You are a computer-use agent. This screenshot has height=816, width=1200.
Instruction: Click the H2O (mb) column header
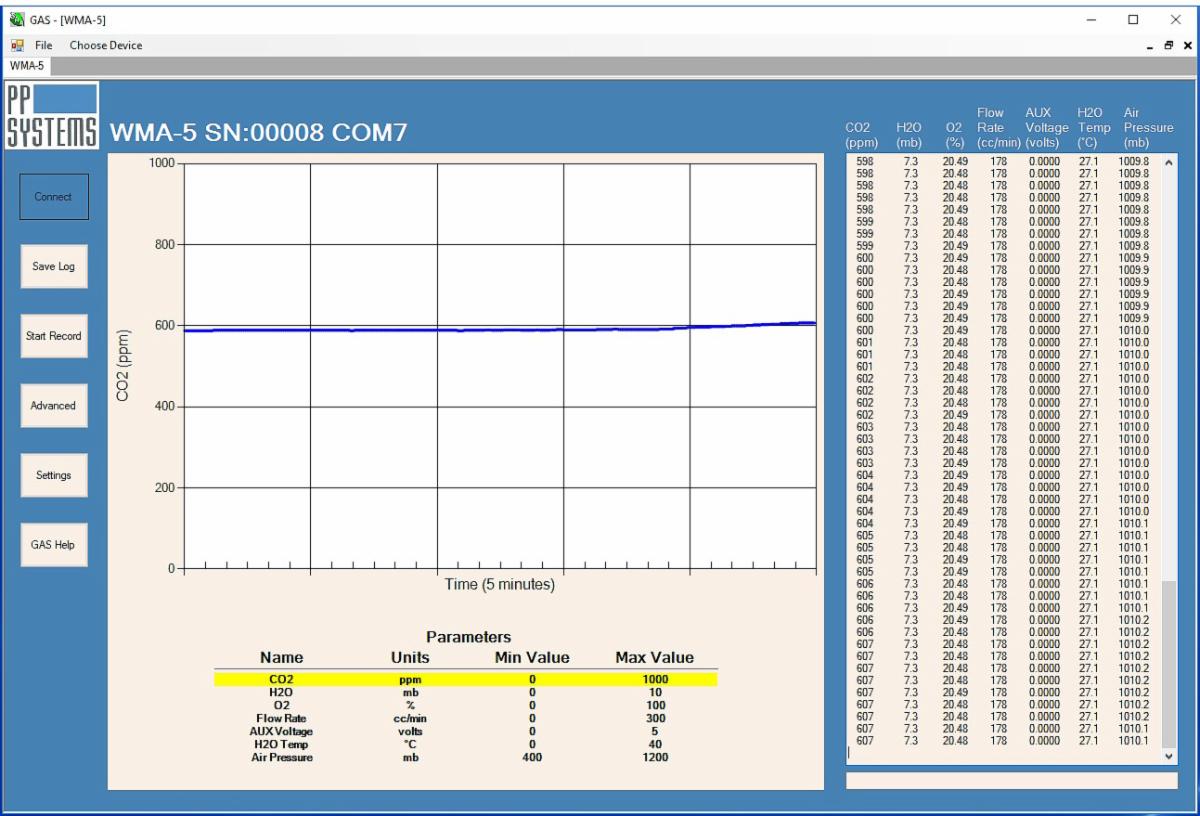click(909, 135)
